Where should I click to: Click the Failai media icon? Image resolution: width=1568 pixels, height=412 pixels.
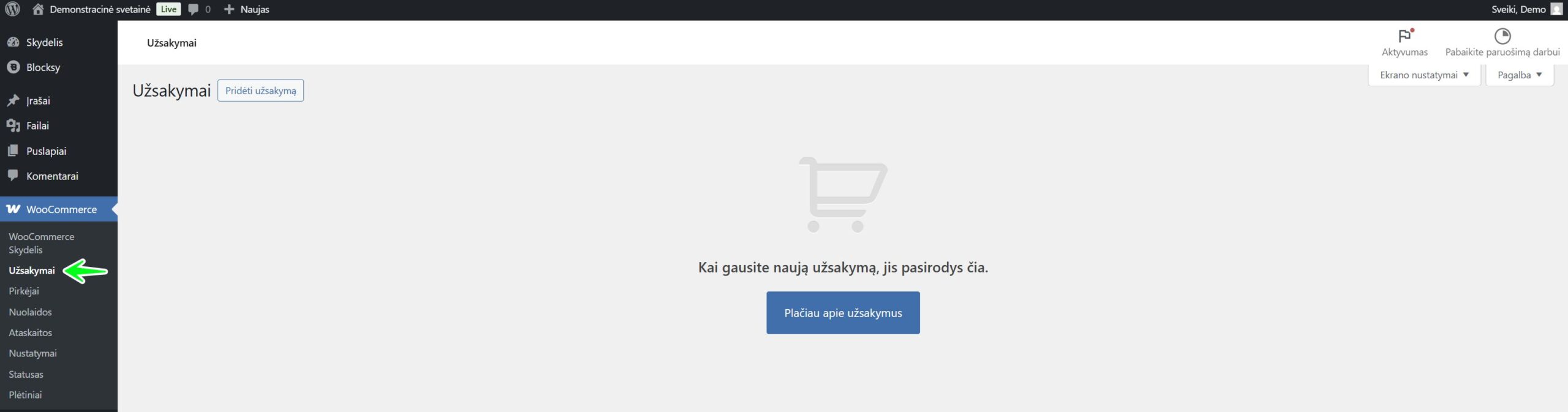coord(13,125)
